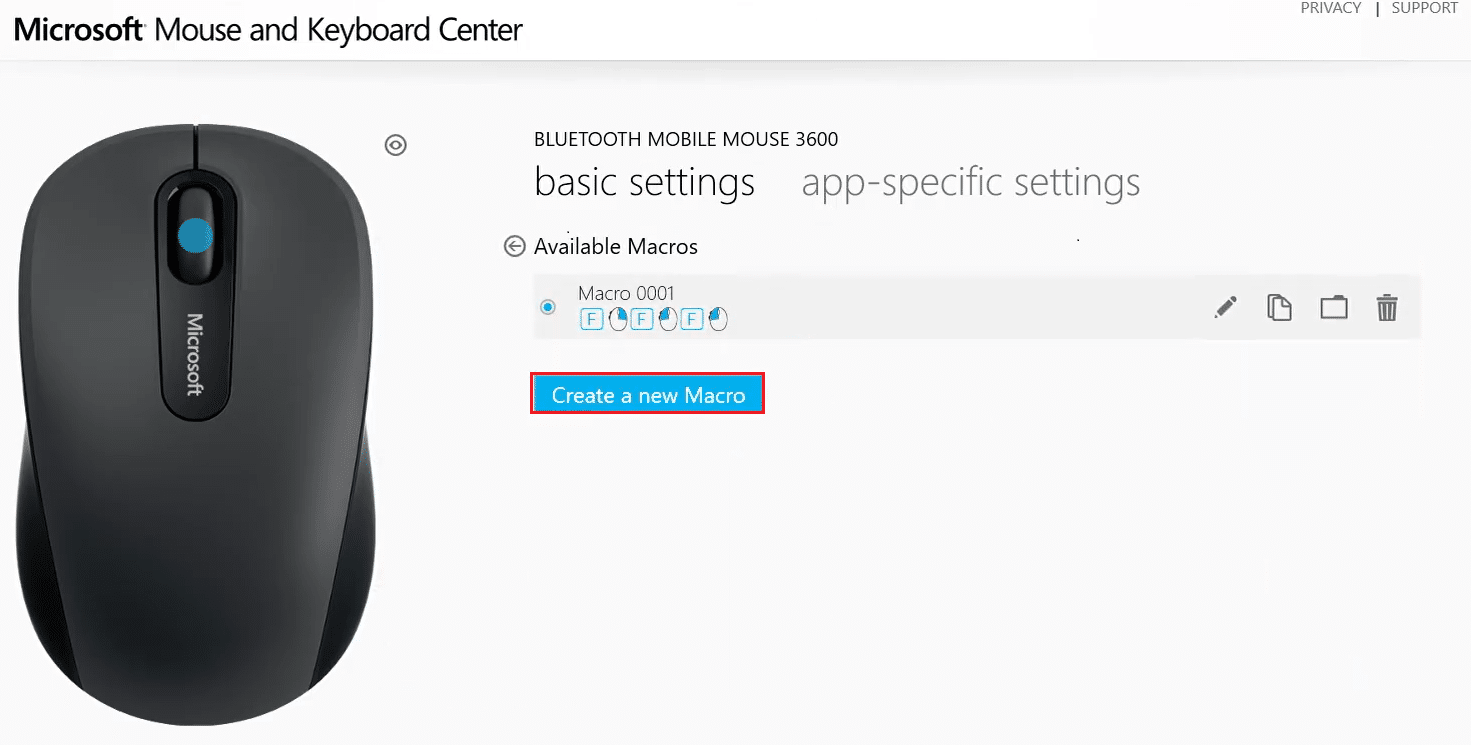1471x745 pixels.
Task: Click the second mouse-click icon in macro sequence
Action: [667, 319]
